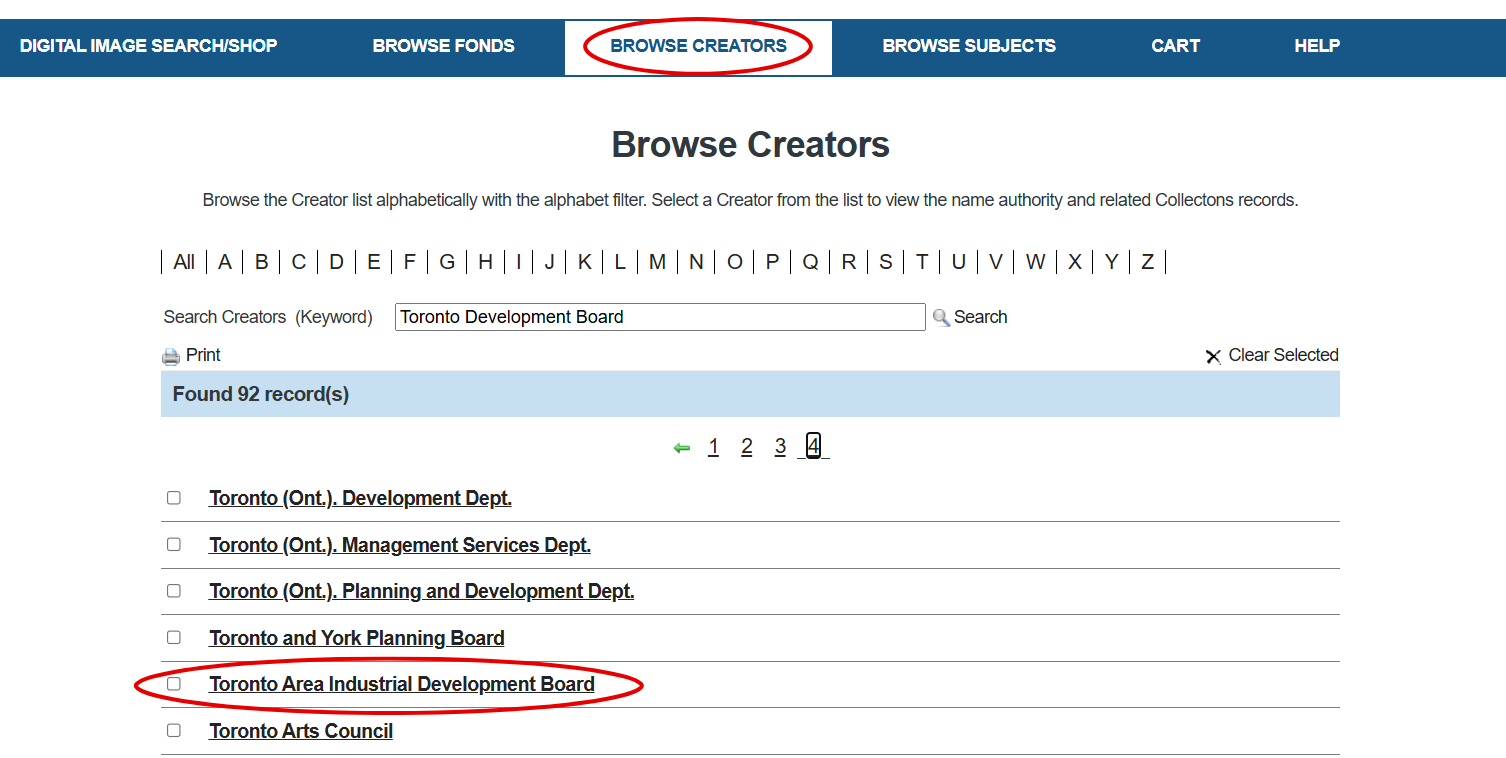Screen dimensions: 1506x758
Task: Go to results page 2
Action: 746,447
